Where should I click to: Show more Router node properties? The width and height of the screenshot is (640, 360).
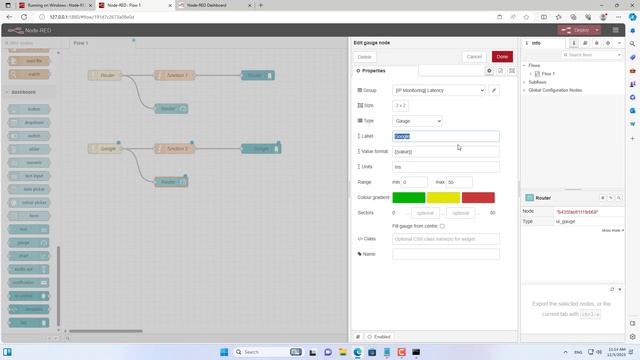click(612, 231)
